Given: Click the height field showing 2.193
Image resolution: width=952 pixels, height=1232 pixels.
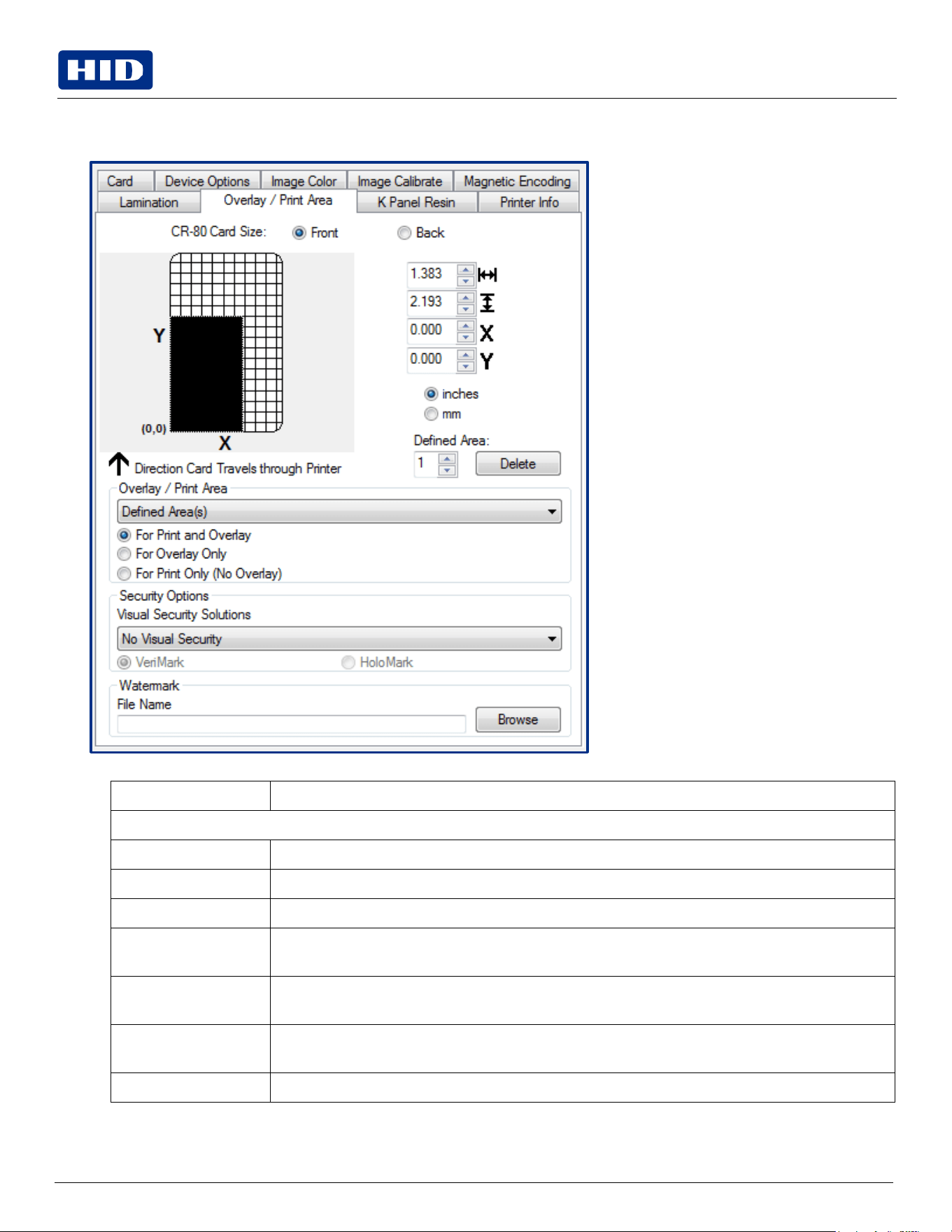Looking at the screenshot, I should tap(432, 302).
